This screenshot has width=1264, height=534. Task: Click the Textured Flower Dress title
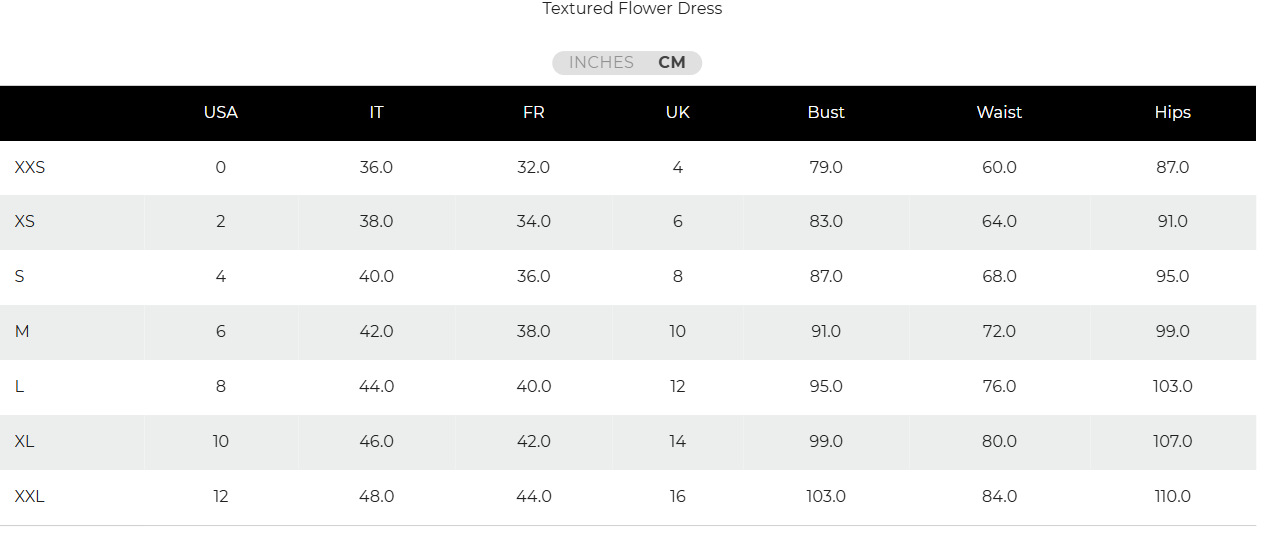coord(632,9)
